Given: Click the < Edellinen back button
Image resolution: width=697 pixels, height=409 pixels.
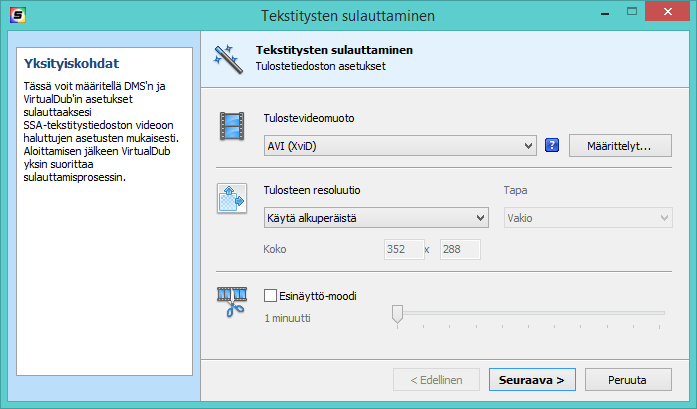Looking at the screenshot, I should [435, 380].
